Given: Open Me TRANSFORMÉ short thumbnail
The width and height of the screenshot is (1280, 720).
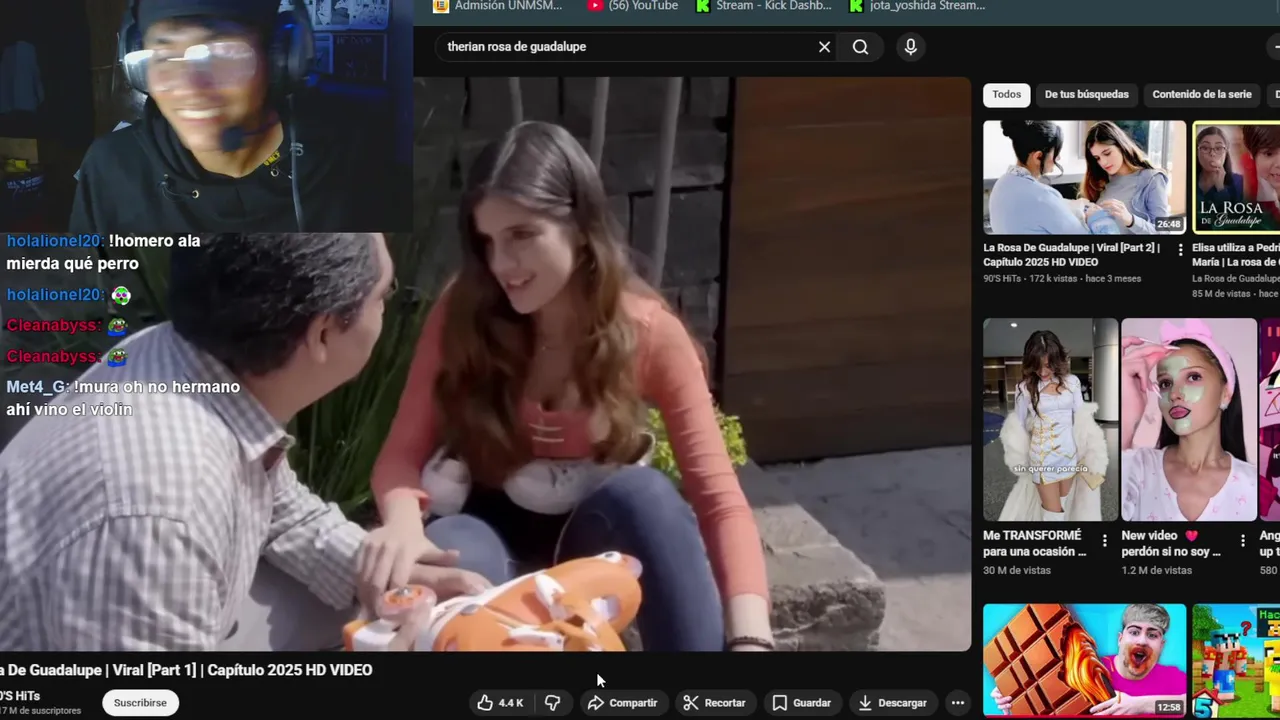Looking at the screenshot, I should pyautogui.click(x=1050, y=420).
